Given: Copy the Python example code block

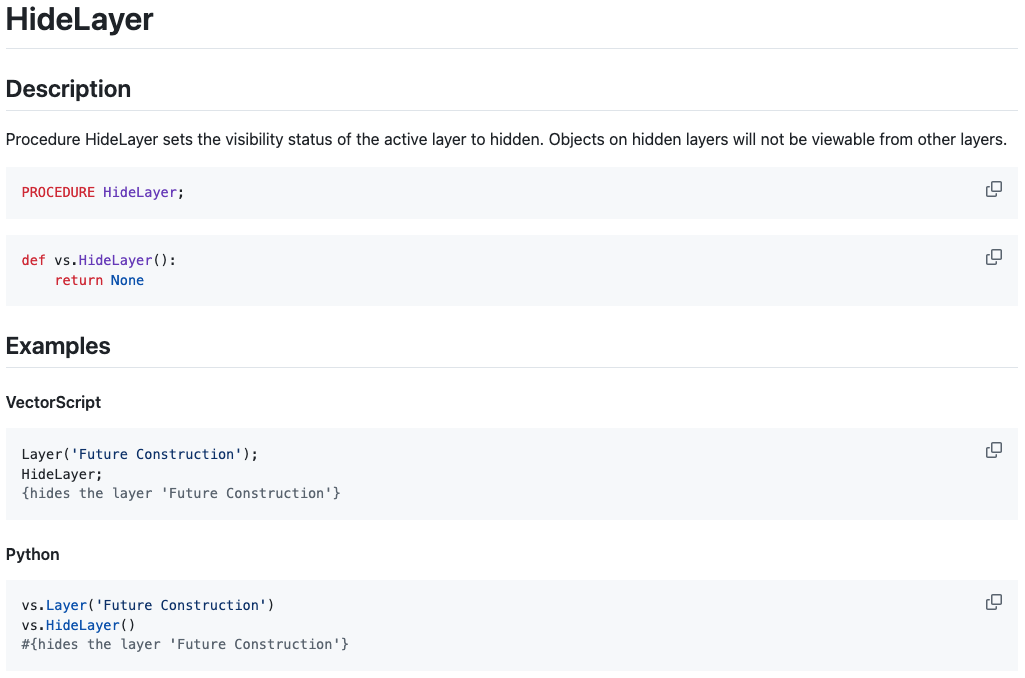Looking at the screenshot, I should (x=993, y=602).
